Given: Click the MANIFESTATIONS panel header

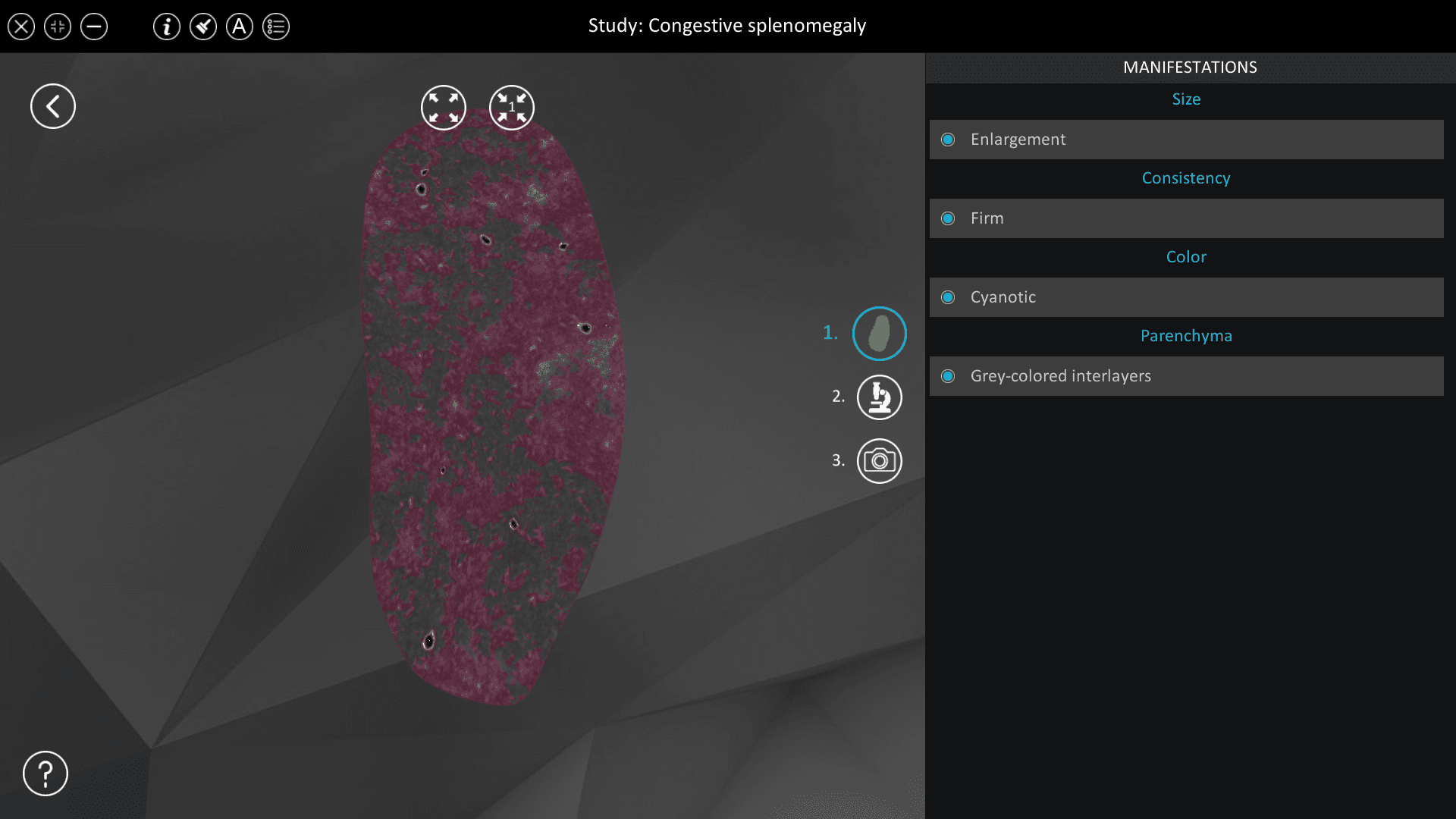Looking at the screenshot, I should 1190,67.
